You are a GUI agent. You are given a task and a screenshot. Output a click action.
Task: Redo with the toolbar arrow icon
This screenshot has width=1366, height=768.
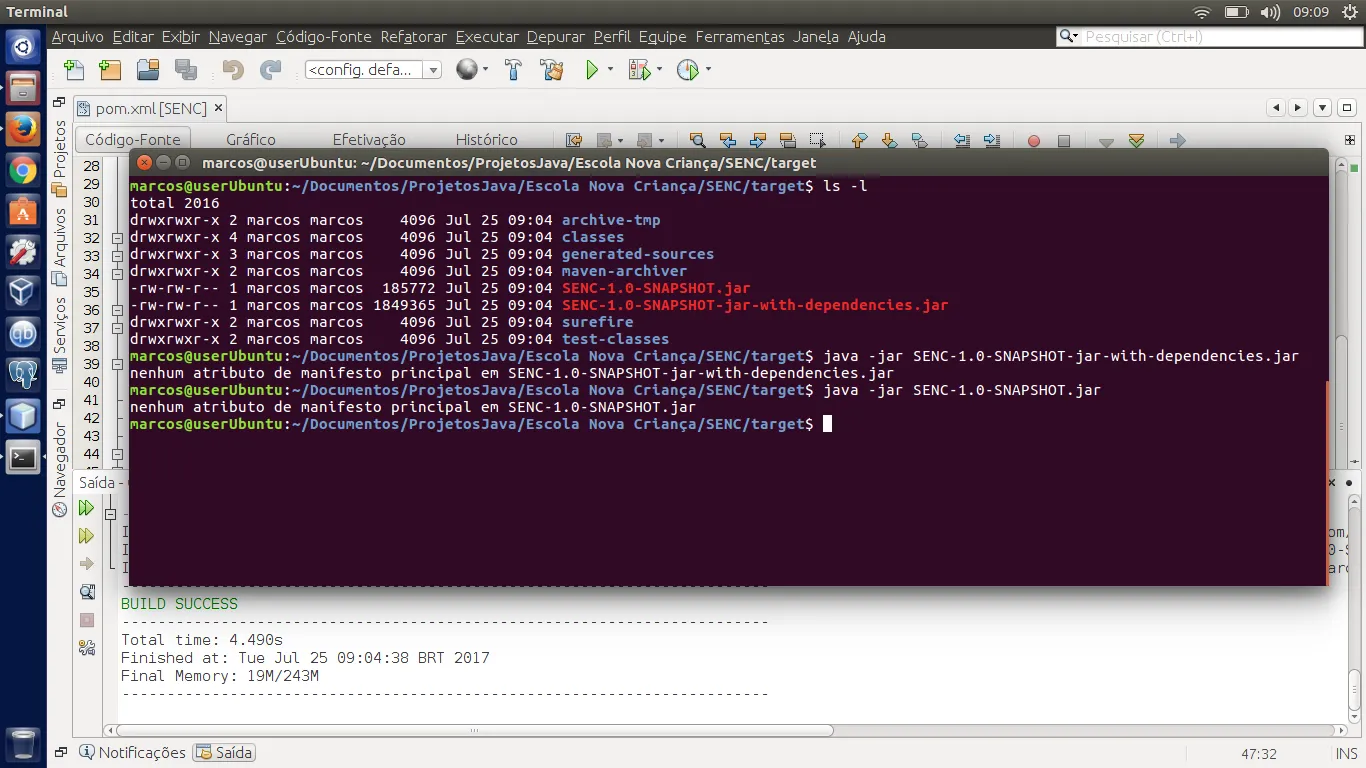click(x=270, y=70)
